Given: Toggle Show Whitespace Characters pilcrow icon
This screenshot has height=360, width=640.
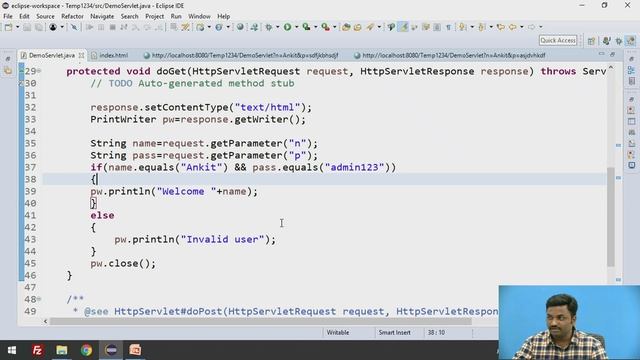Looking at the screenshot, I should point(448,27).
